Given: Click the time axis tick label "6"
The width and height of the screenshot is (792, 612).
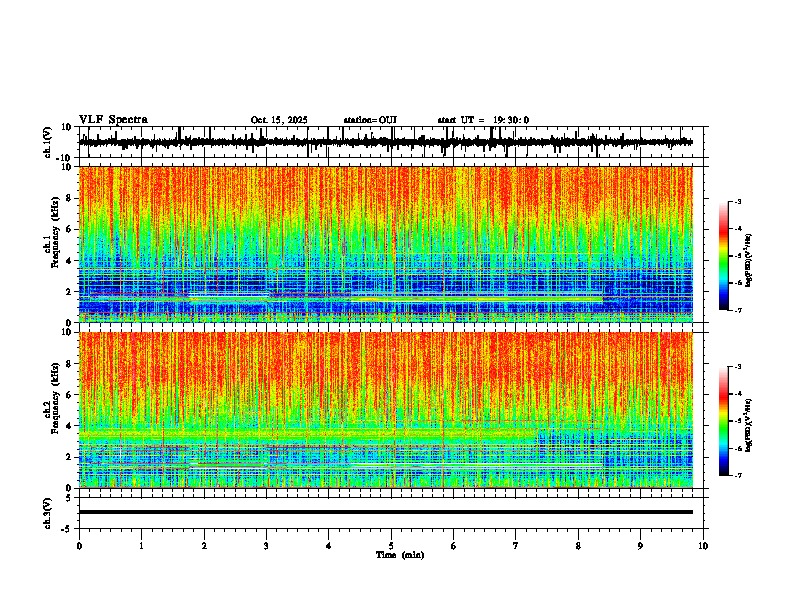Looking at the screenshot, I should tap(454, 546).
